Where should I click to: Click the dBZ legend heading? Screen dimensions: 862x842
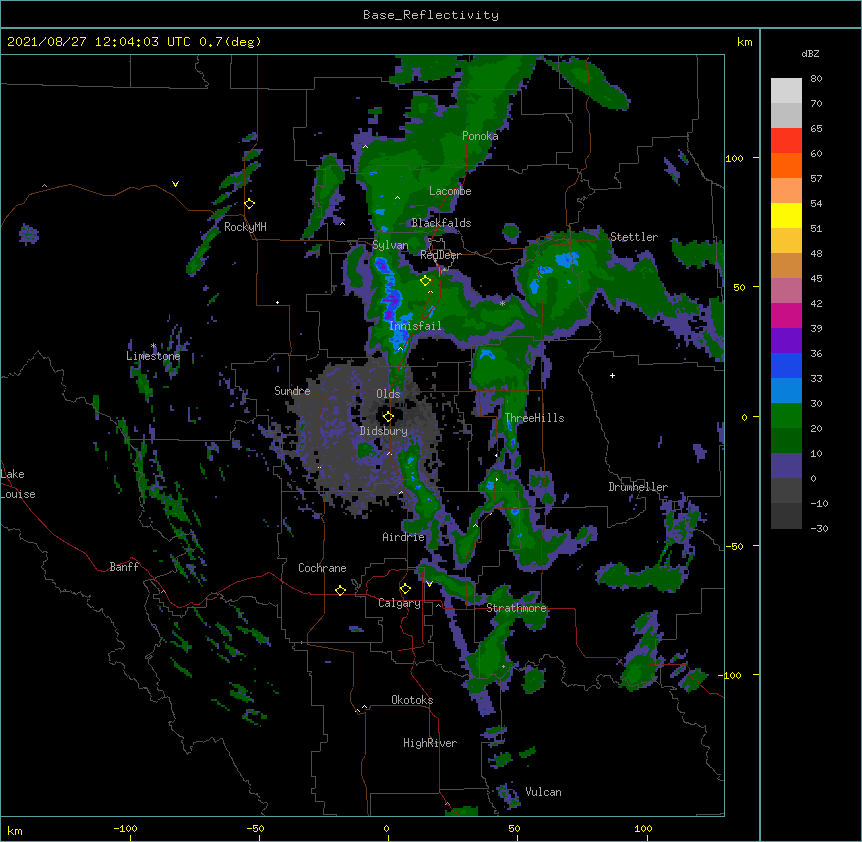point(810,54)
